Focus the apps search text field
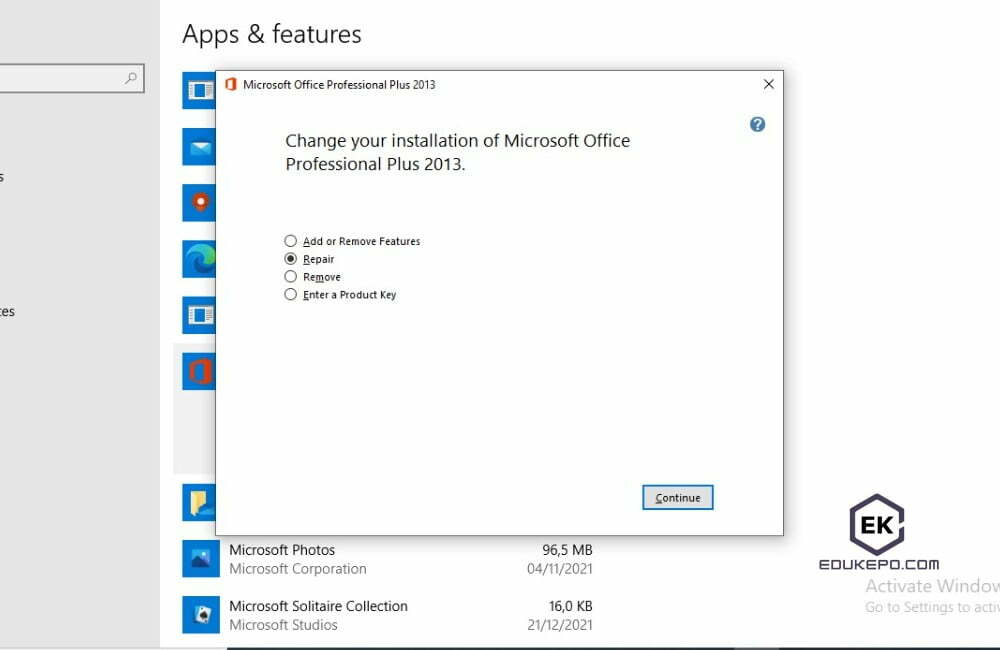This screenshot has height=650, width=1000. point(60,79)
